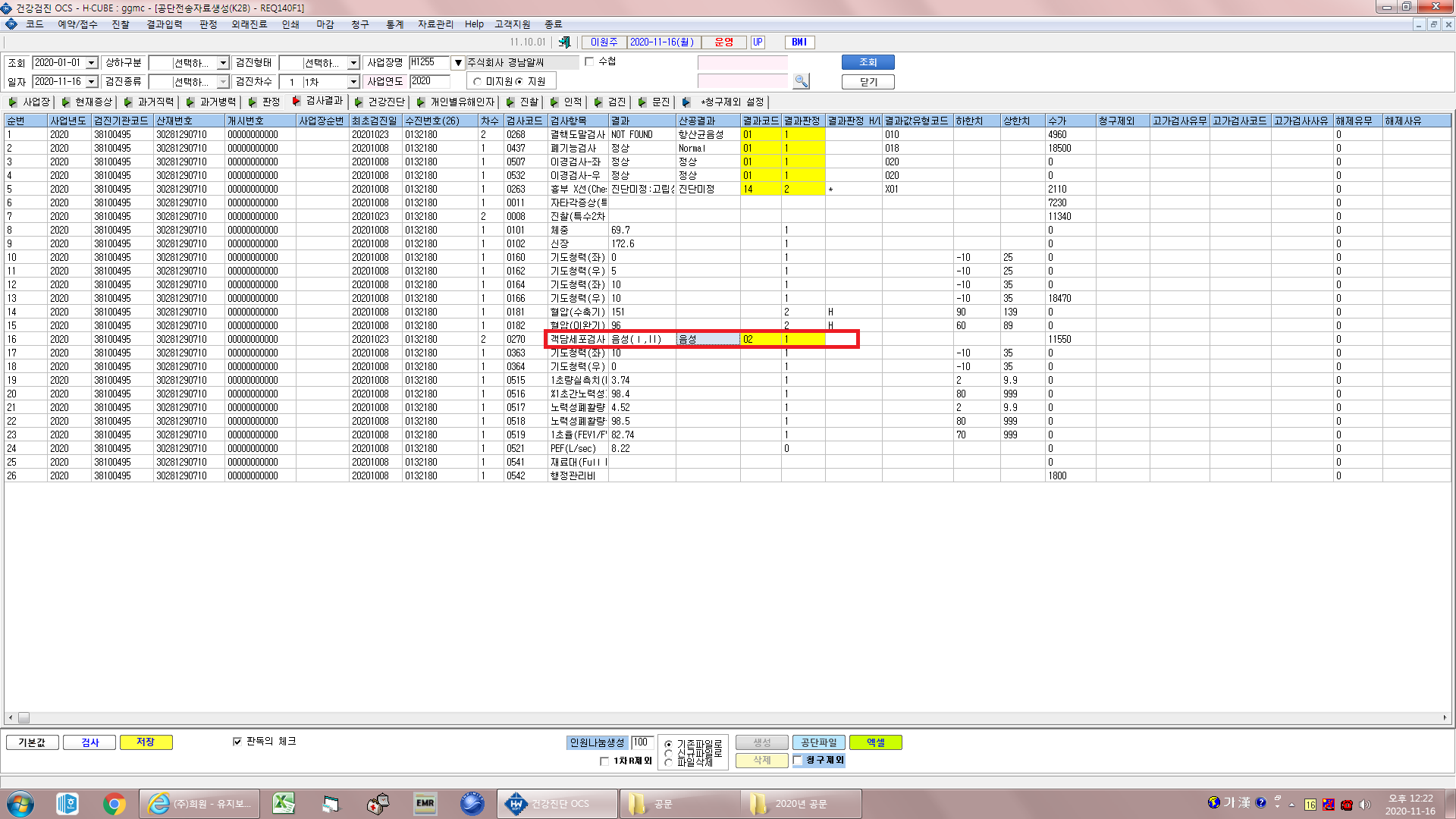Viewport: 1456px width, 819px height.
Task: Click the green 엑셀 button
Action: (x=875, y=742)
